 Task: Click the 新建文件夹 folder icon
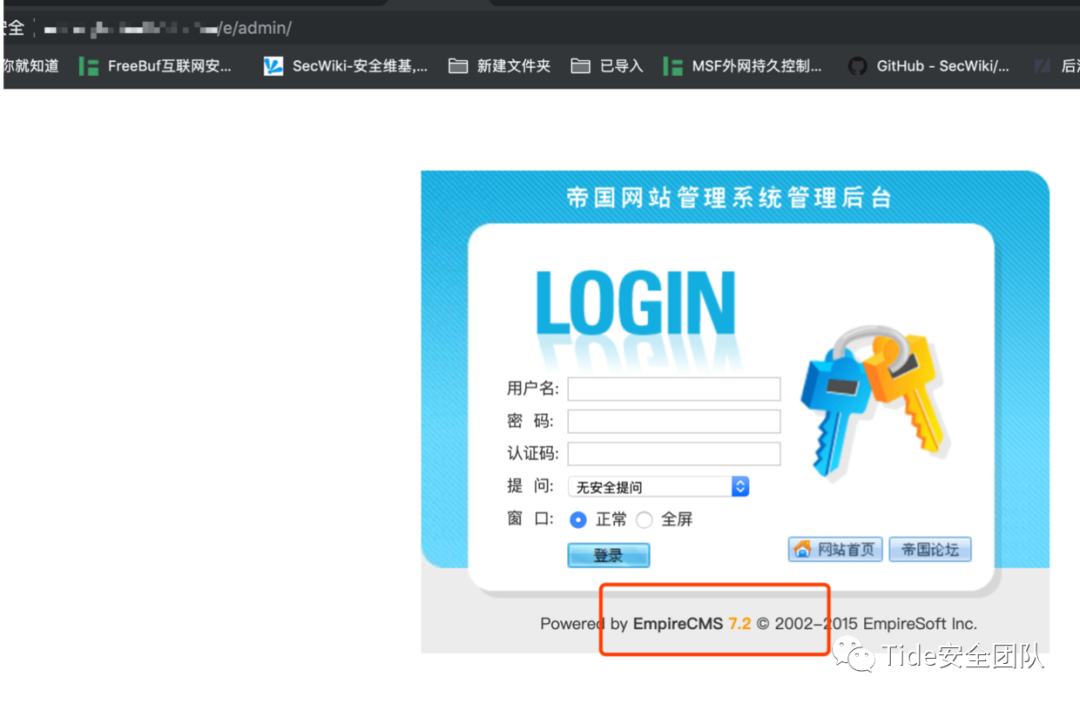pos(458,66)
